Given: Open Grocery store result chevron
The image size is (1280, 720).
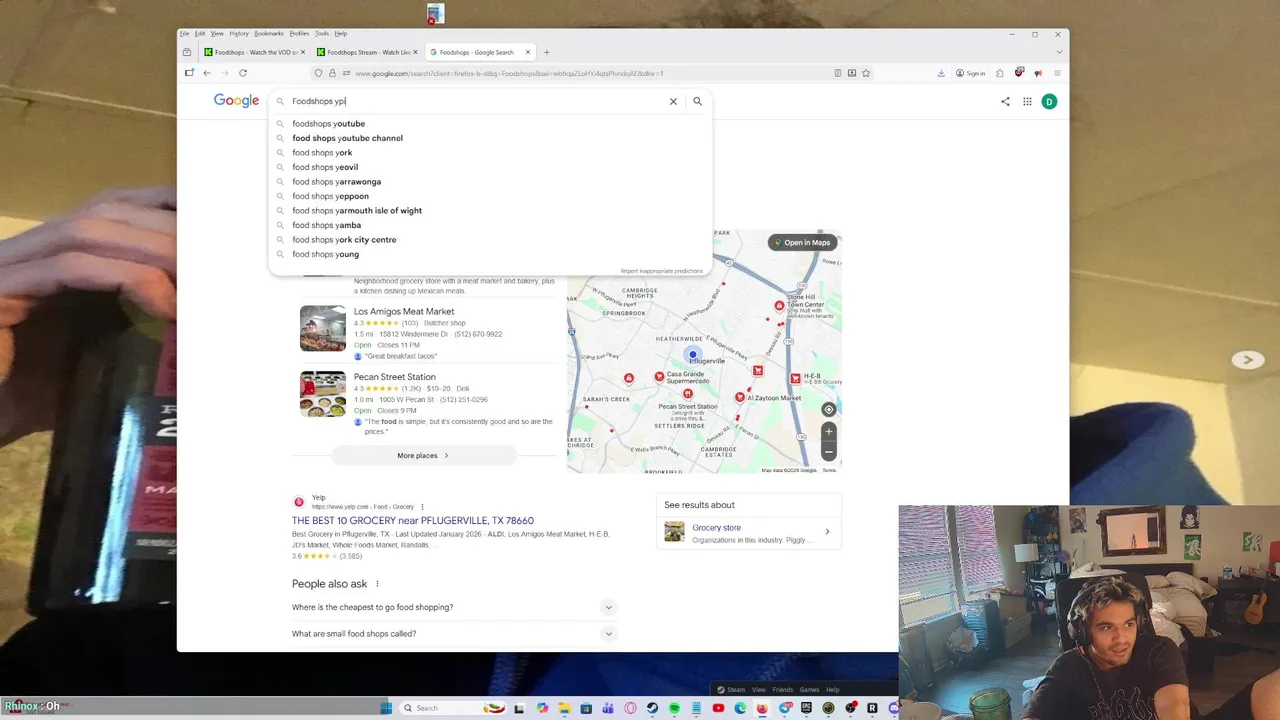Looking at the screenshot, I should point(827,532).
